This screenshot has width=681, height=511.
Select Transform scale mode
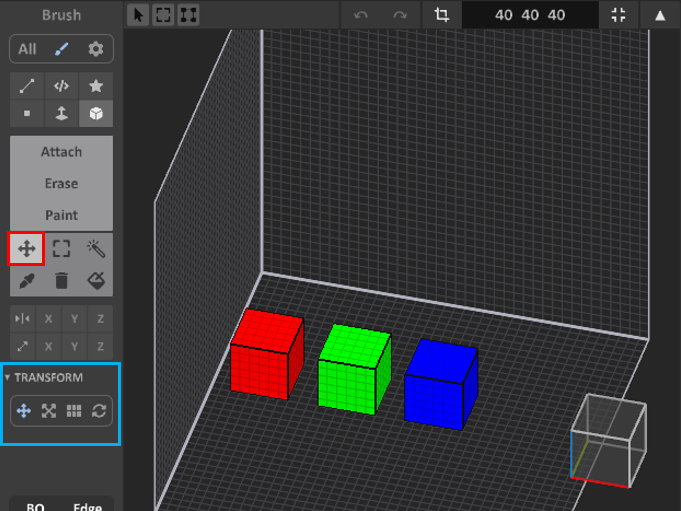click(49, 410)
